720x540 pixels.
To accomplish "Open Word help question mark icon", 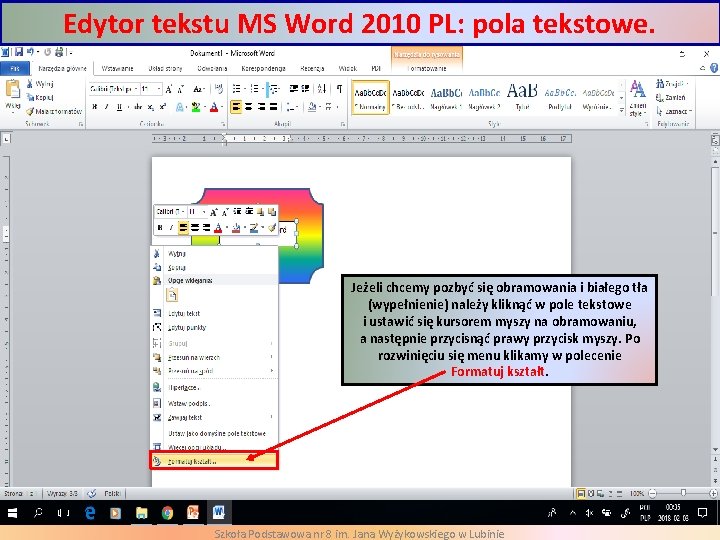I will point(714,68).
